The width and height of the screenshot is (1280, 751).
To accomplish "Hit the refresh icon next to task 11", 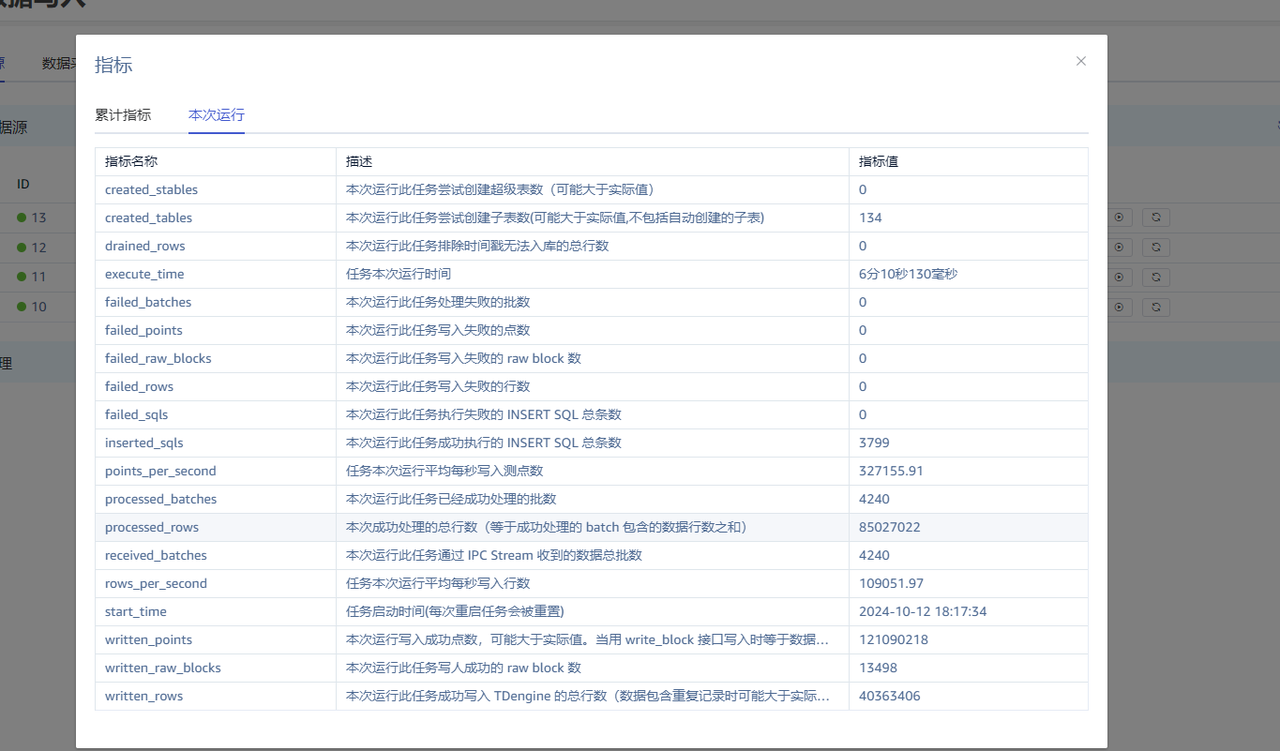I will pos(1156,277).
